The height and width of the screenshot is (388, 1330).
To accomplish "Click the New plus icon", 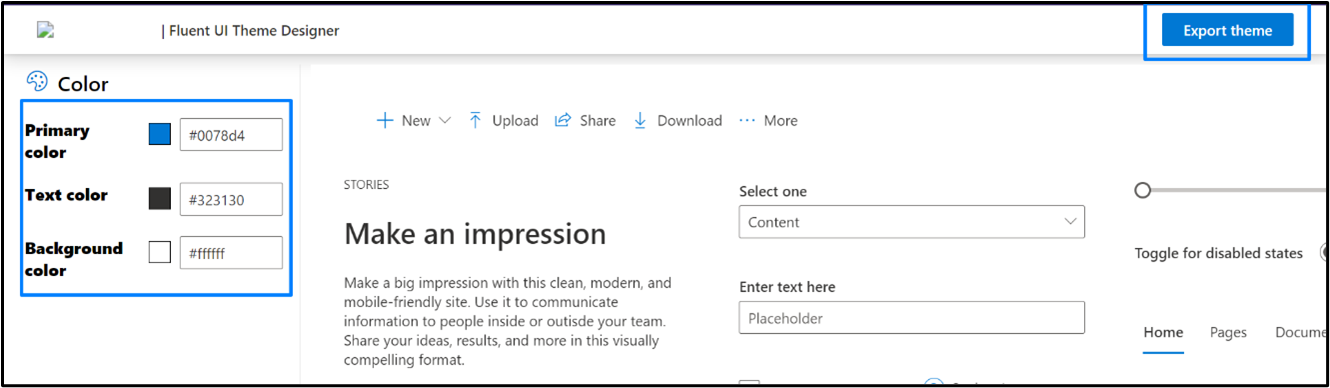I will click(385, 120).
